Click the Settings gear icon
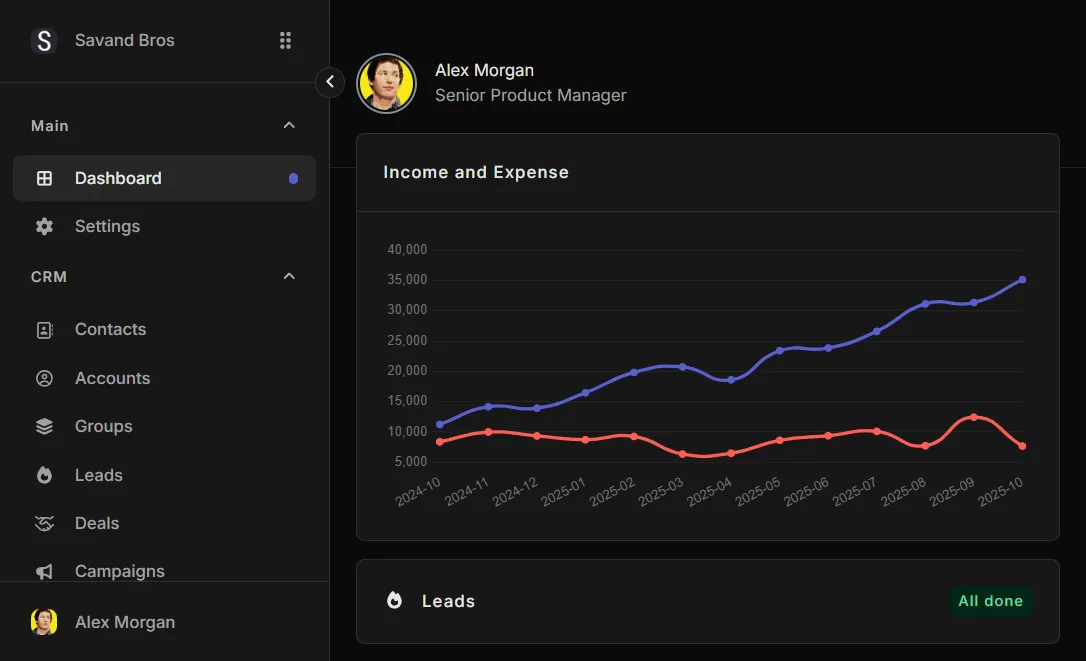The height and width of the screenshot is (661, 1086). (44, 226)
